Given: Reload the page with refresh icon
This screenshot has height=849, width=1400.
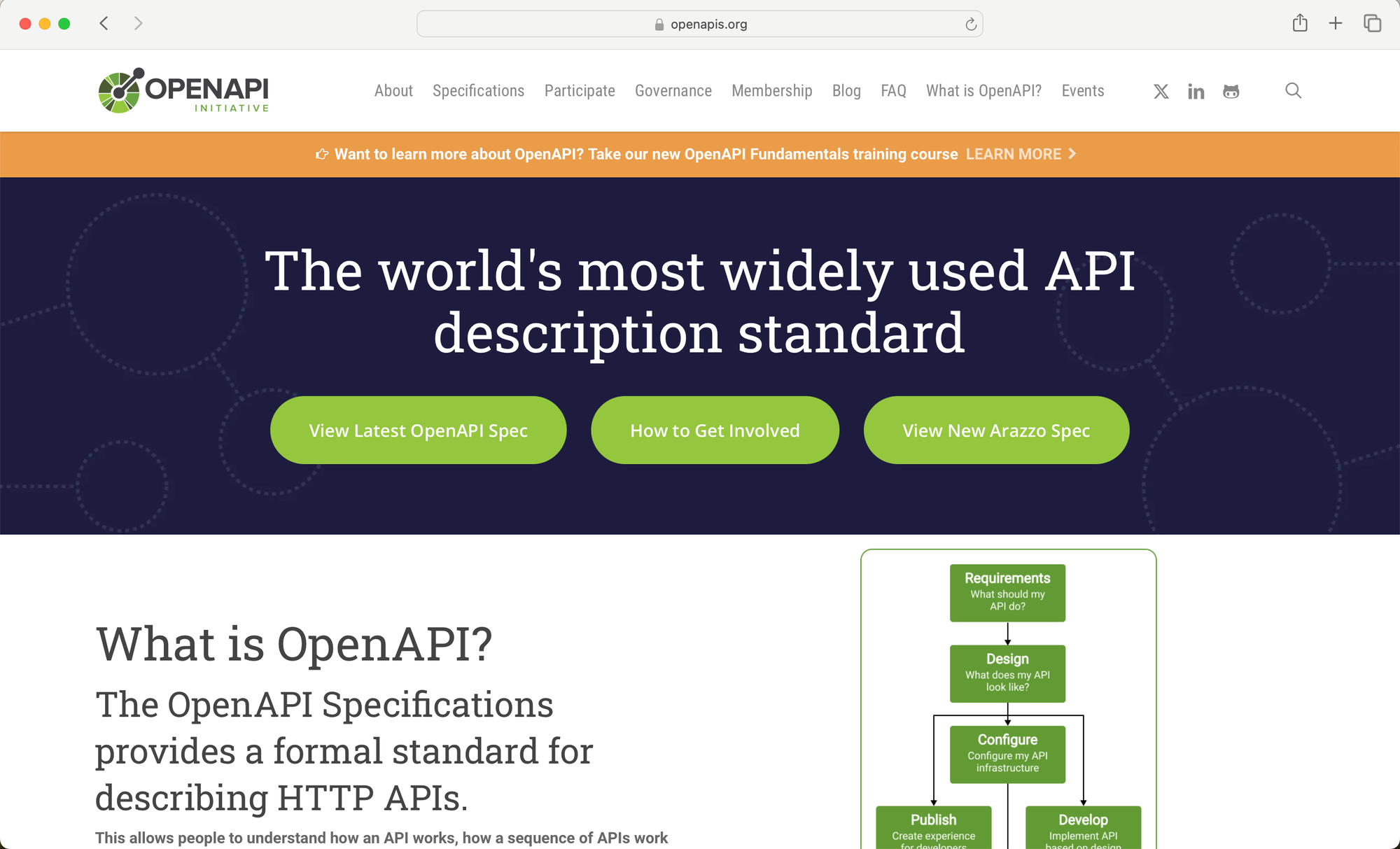Looking at the screenshot, I should pos(971,24).
